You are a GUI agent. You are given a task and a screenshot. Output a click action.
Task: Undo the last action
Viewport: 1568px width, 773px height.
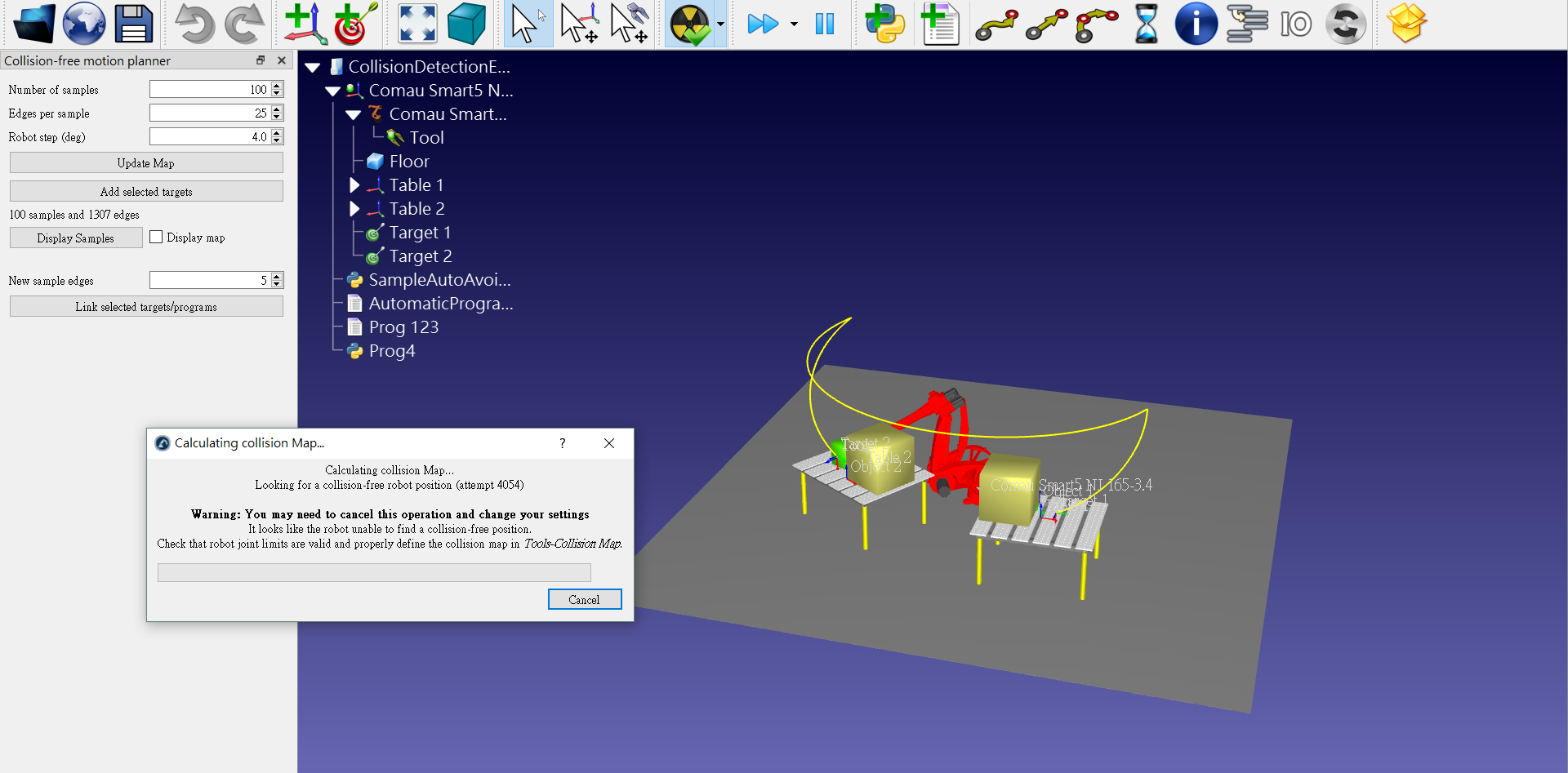pos(194,24)
